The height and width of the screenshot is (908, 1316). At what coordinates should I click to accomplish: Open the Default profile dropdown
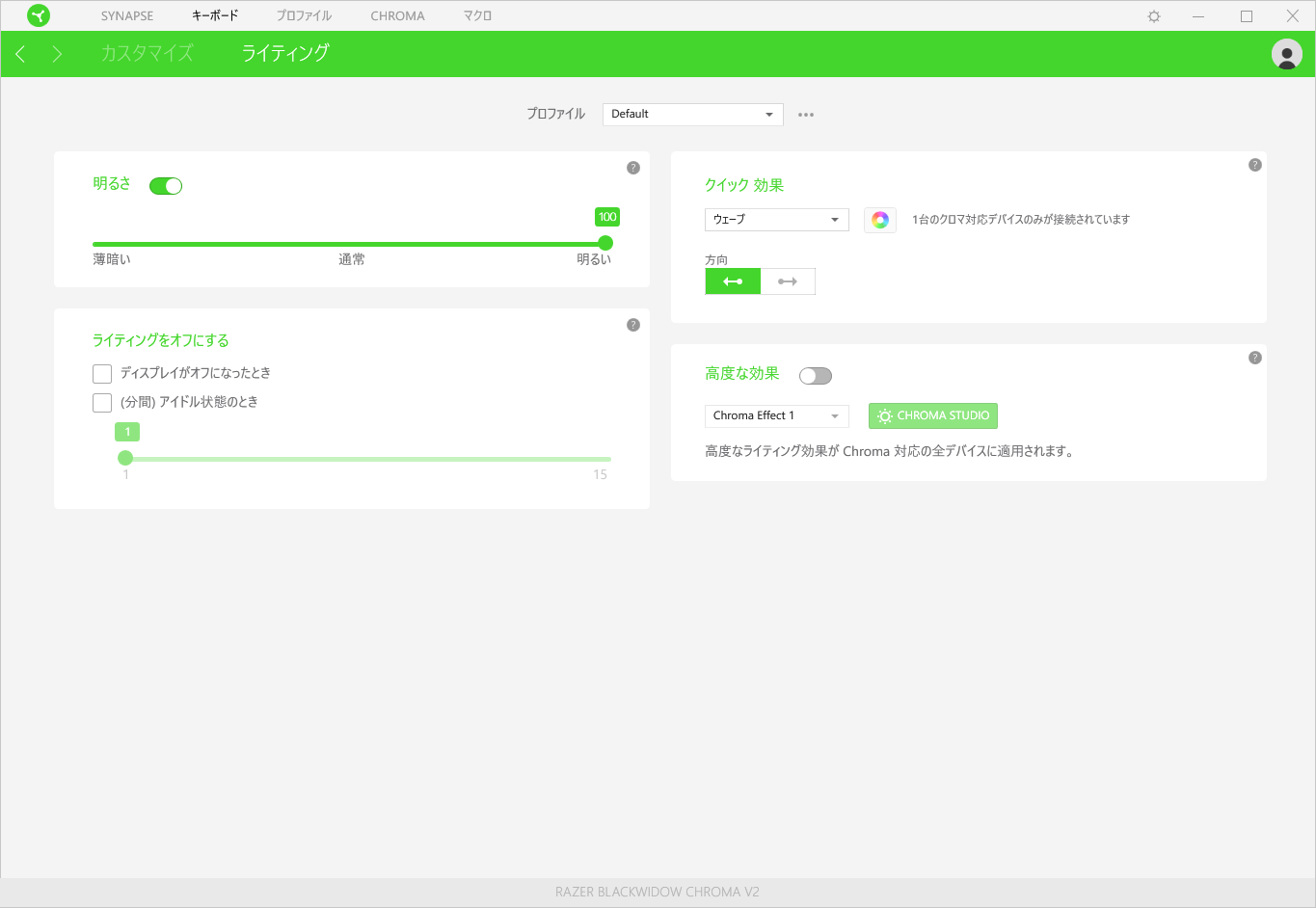coord(693,115)
